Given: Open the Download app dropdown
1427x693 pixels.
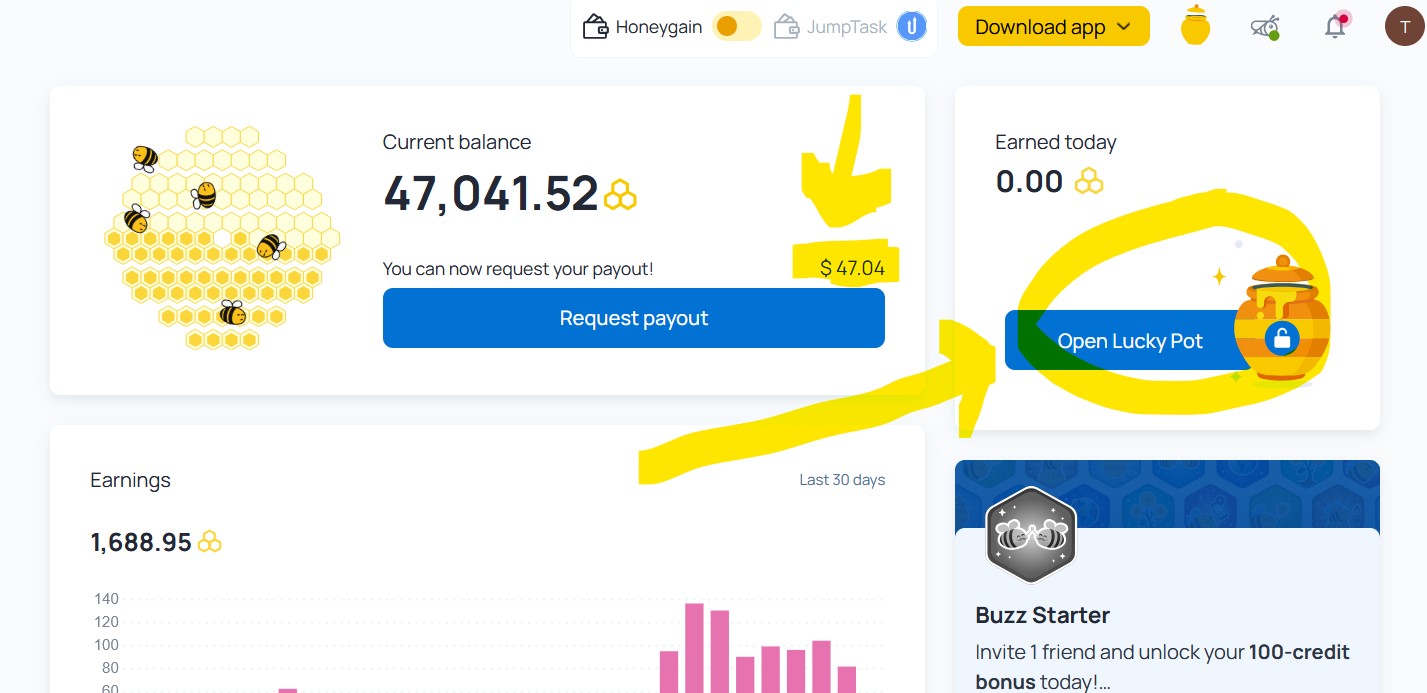Looking at the screenshot, I should click(x=1053, y=27).
